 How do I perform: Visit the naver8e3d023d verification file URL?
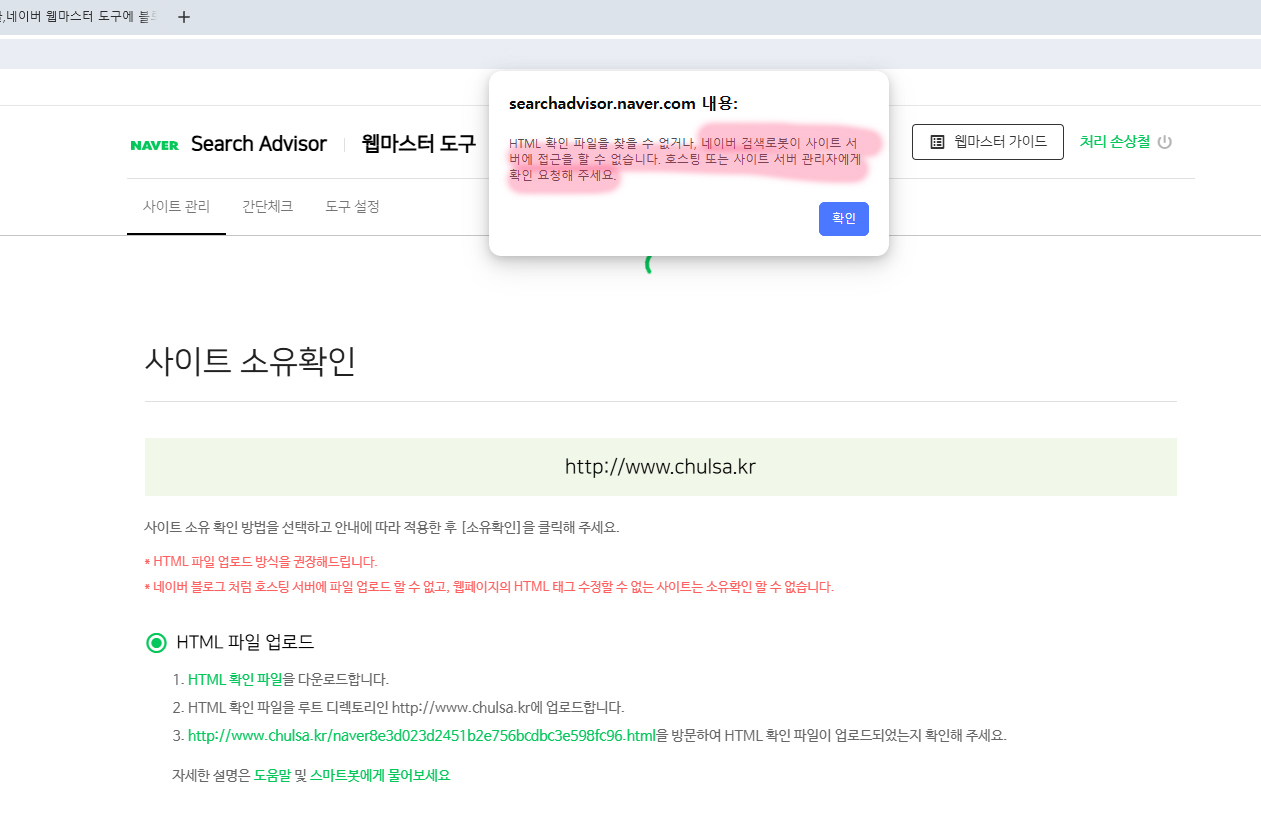click(x=421, y=736)
